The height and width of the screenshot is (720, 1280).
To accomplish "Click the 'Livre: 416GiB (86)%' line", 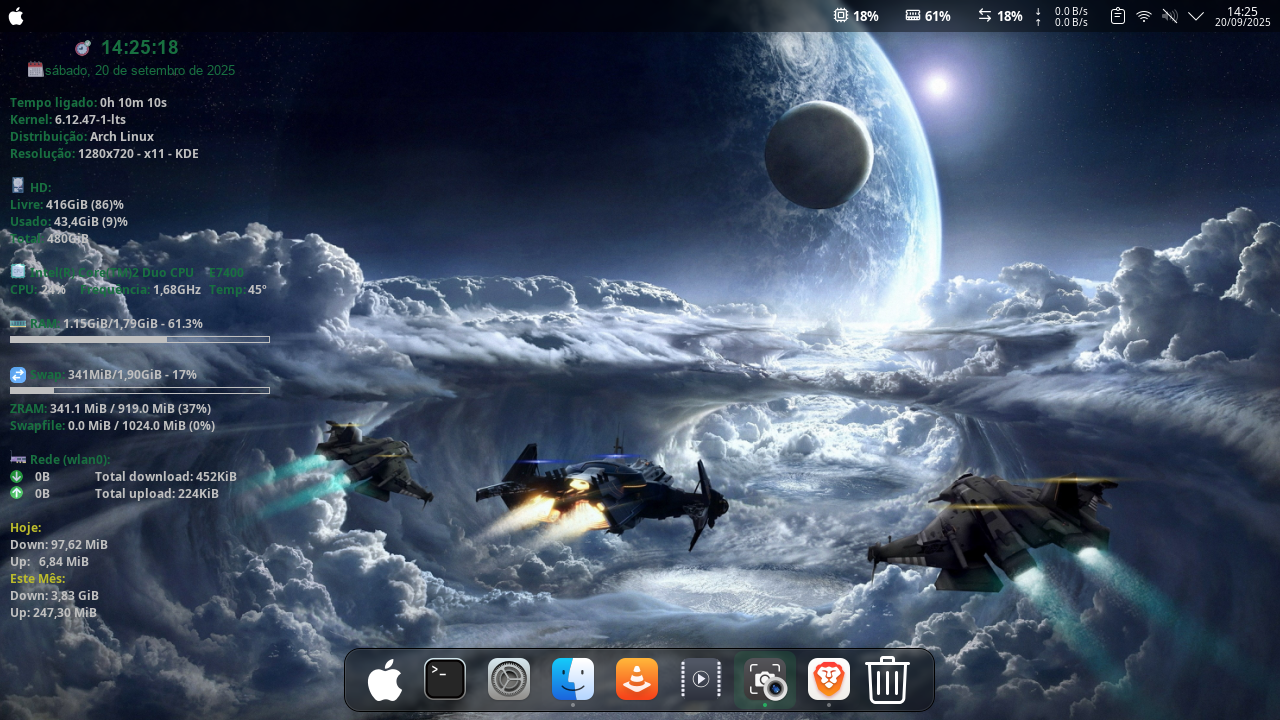I will pyautogui.click(x=68, y=205).
